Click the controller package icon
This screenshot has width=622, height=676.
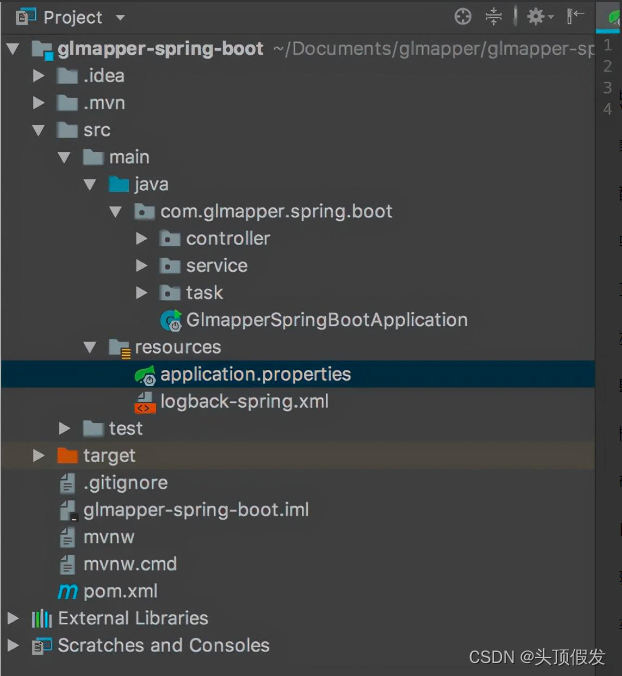click(170, 239)
